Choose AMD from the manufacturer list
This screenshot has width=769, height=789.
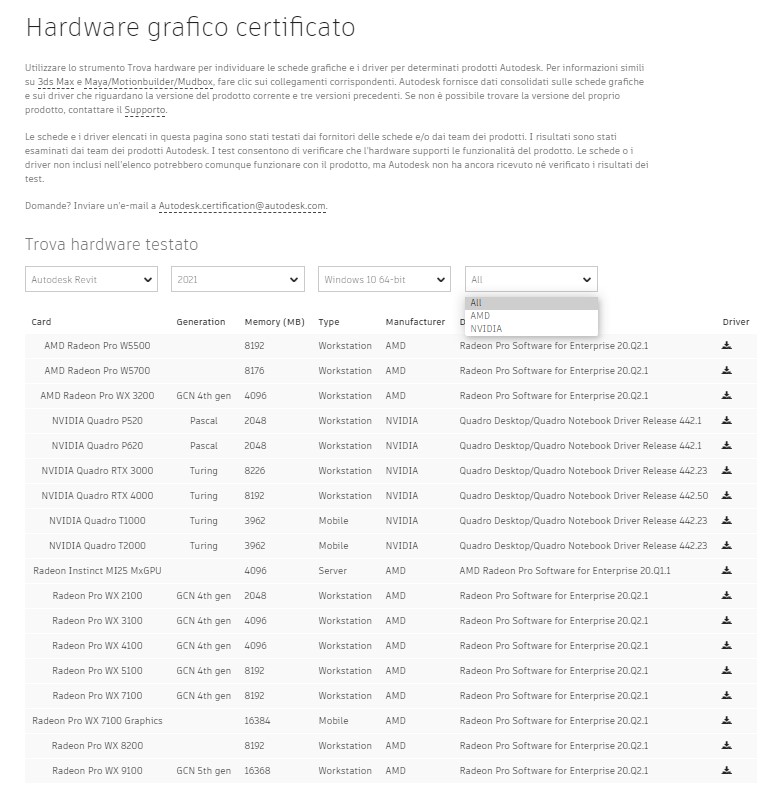coord(531,315)
